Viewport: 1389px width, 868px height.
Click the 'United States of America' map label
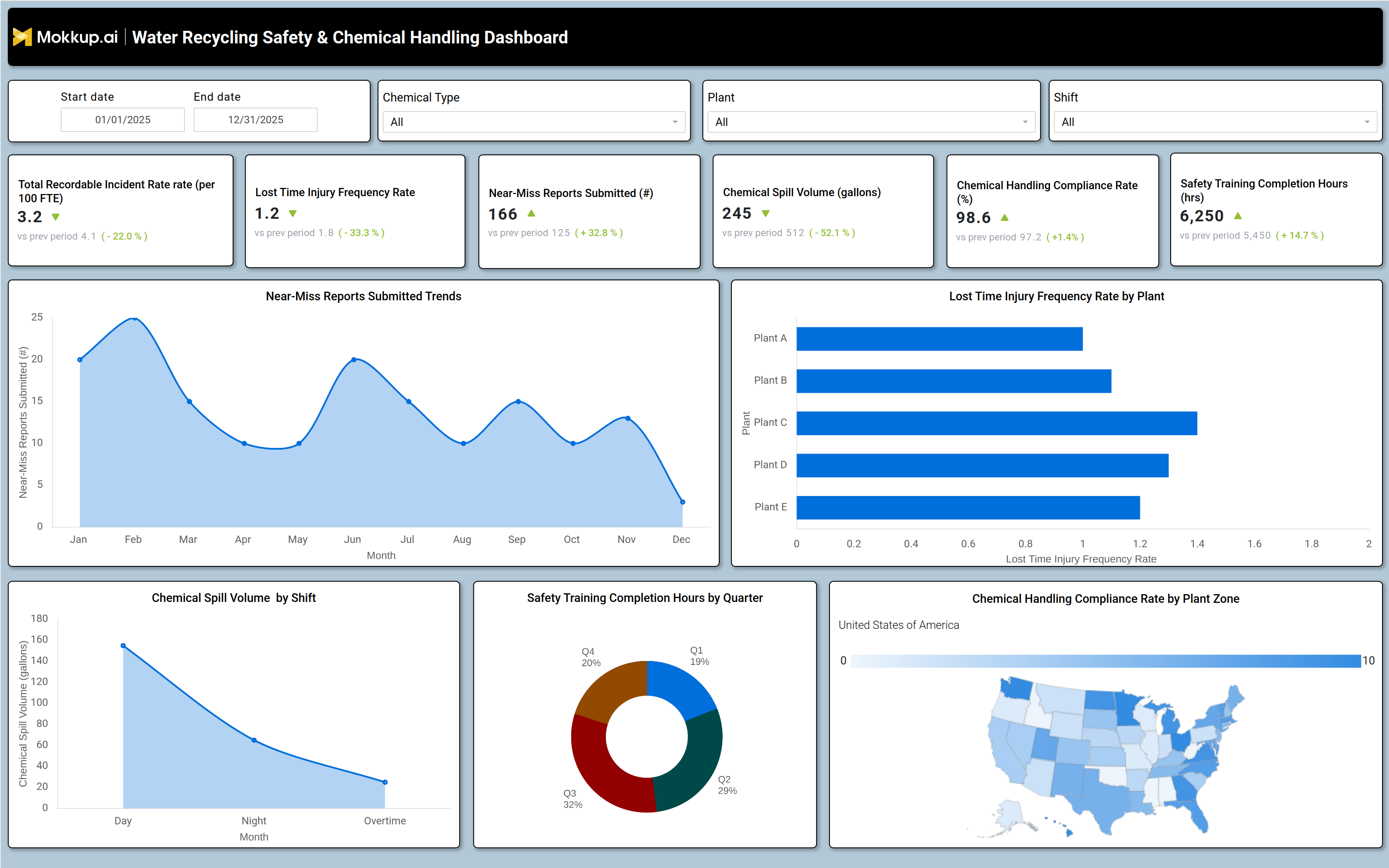click(898, 625)
